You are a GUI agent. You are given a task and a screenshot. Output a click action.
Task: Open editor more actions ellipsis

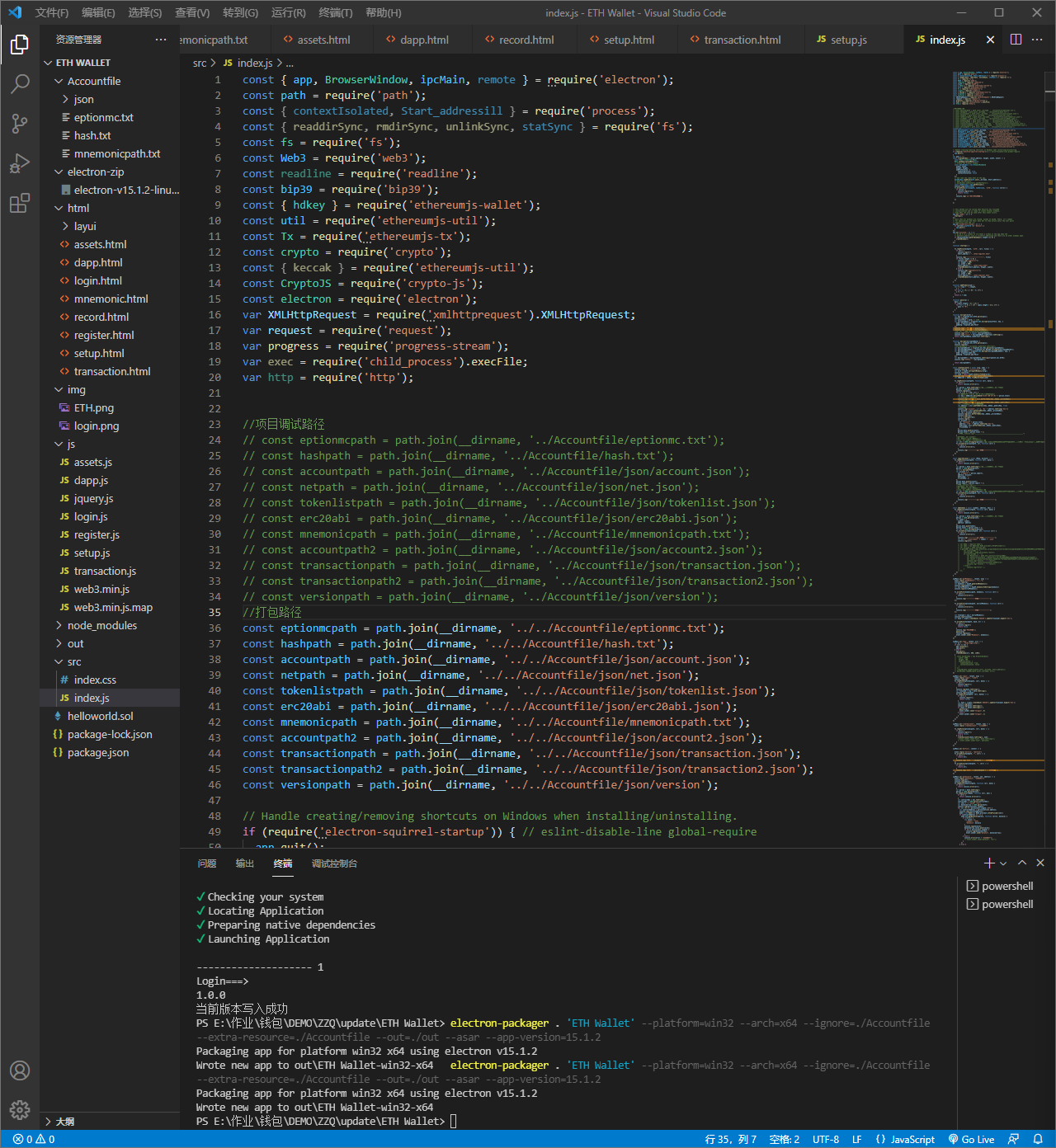pyautogui.click(x=1037, y=40)
